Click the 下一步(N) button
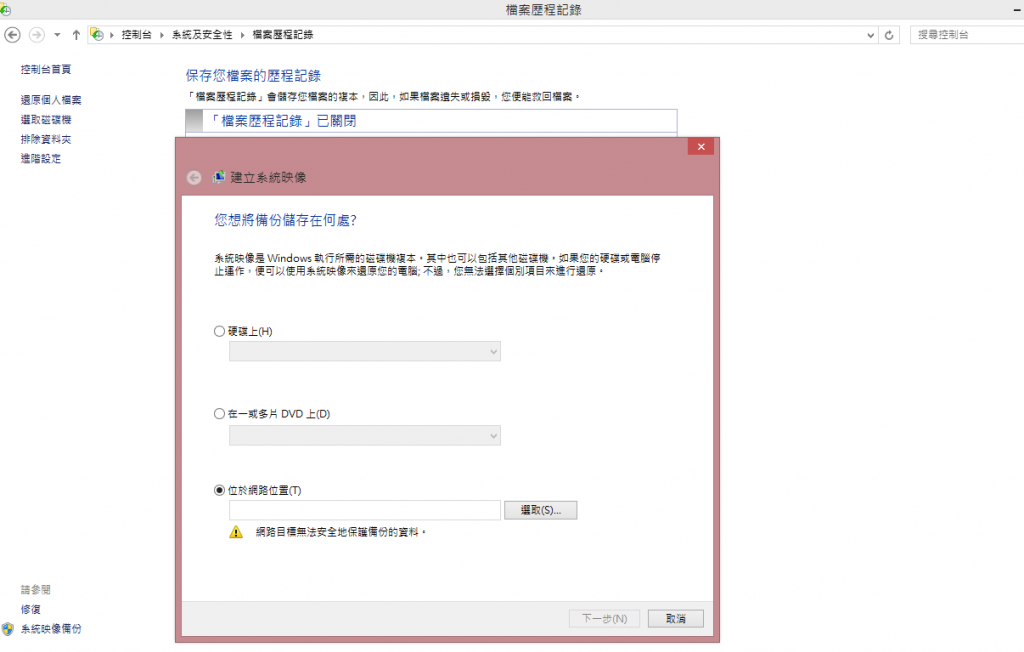The width and height of the screenshot is (1024, 652). [604, 619]
